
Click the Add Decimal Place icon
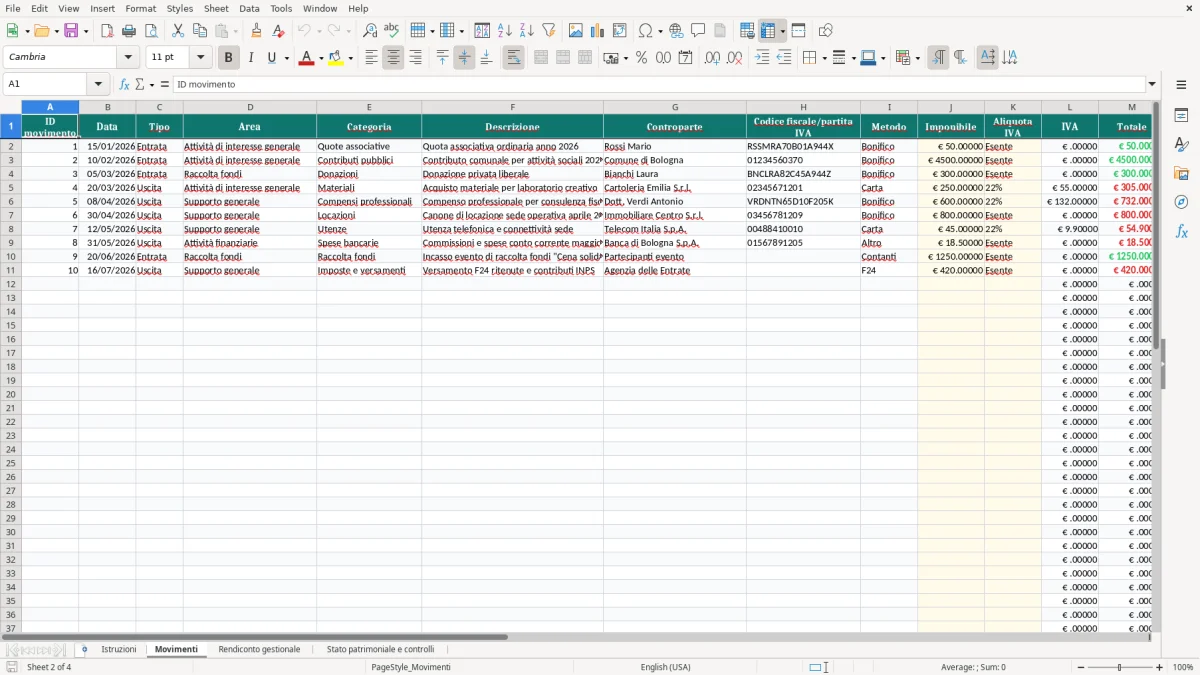coord(712,58)
